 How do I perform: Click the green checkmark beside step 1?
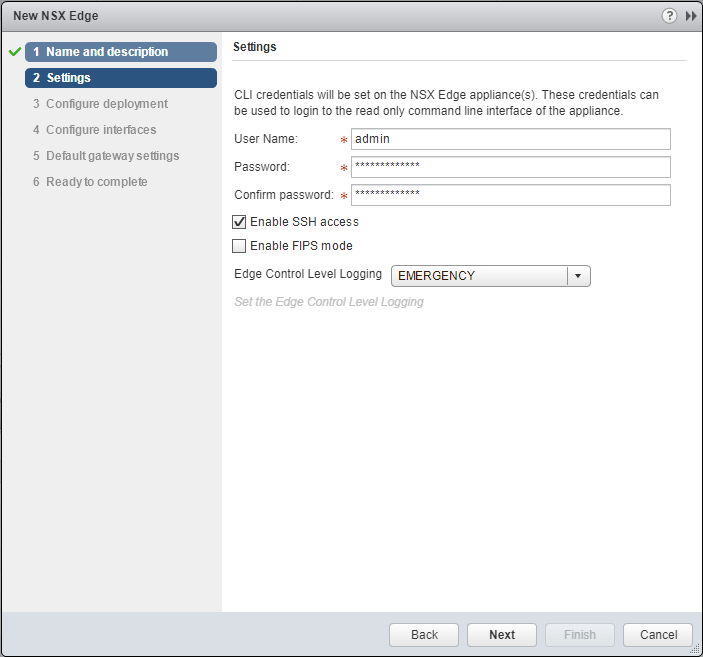(x=14, y=52)
